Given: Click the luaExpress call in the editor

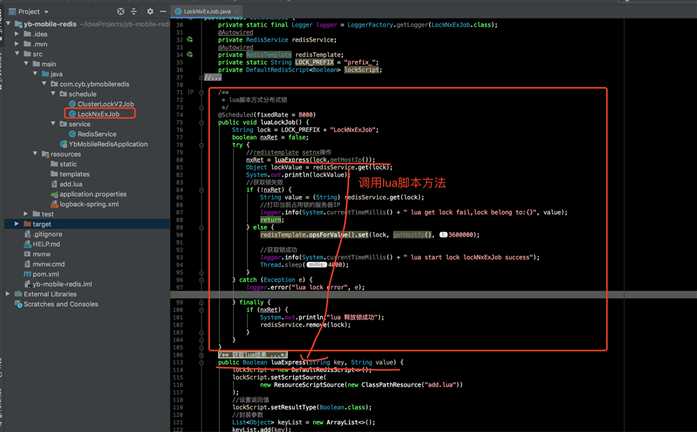Looking at the screenshot, I should click(291, 160).
